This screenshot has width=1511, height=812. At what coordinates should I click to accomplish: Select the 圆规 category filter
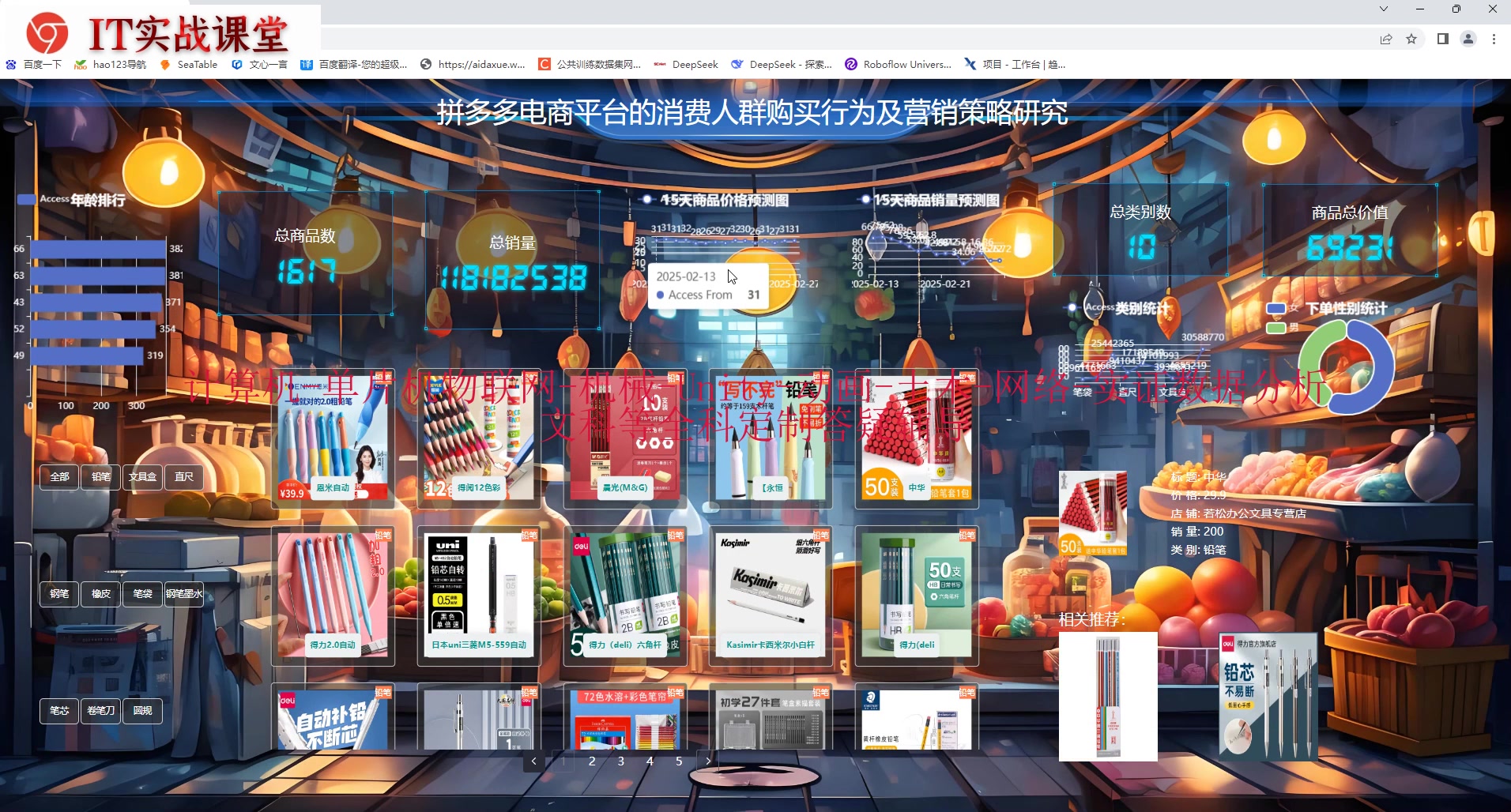[x=142, y=711]
